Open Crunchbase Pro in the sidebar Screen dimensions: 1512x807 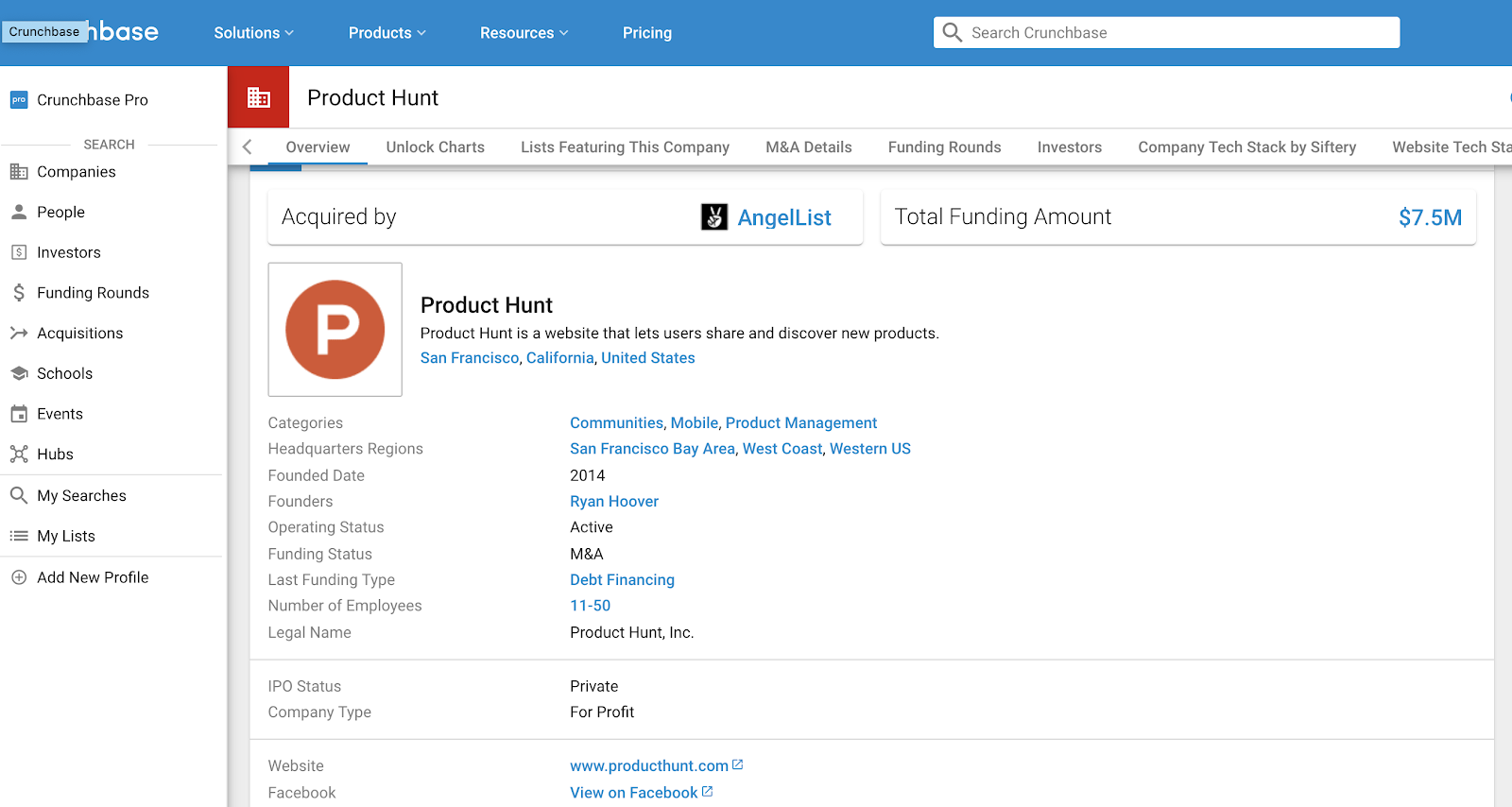pos(93,100)
